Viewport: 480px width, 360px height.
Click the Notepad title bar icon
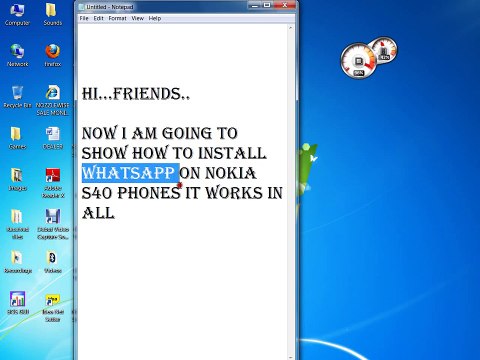[81, 7]
